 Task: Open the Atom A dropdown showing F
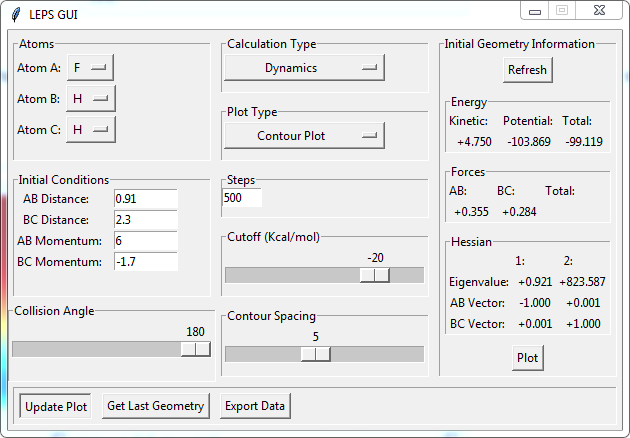point(90,68)
